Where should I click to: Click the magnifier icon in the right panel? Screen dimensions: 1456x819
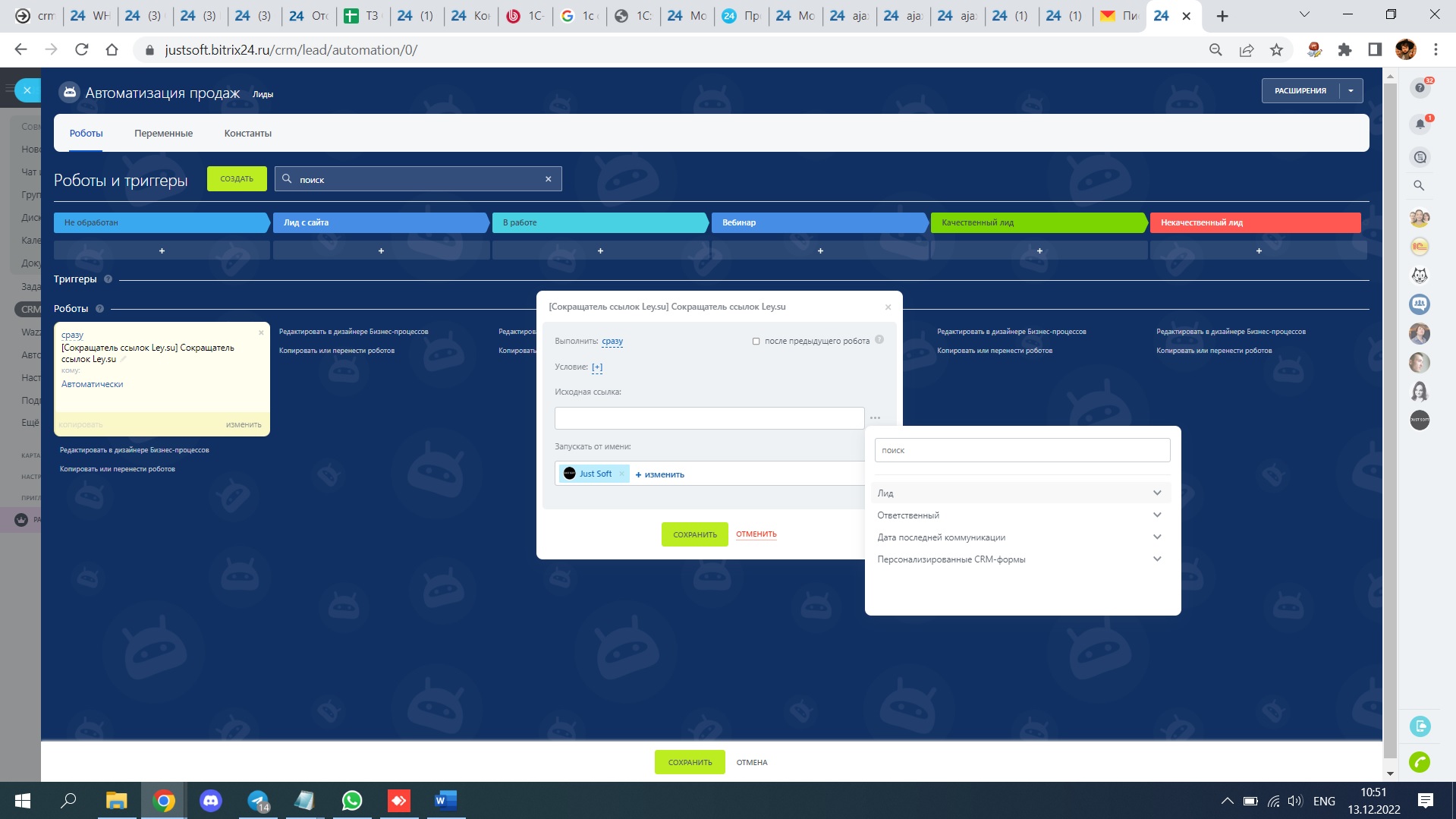click(x=1419, y=185)
